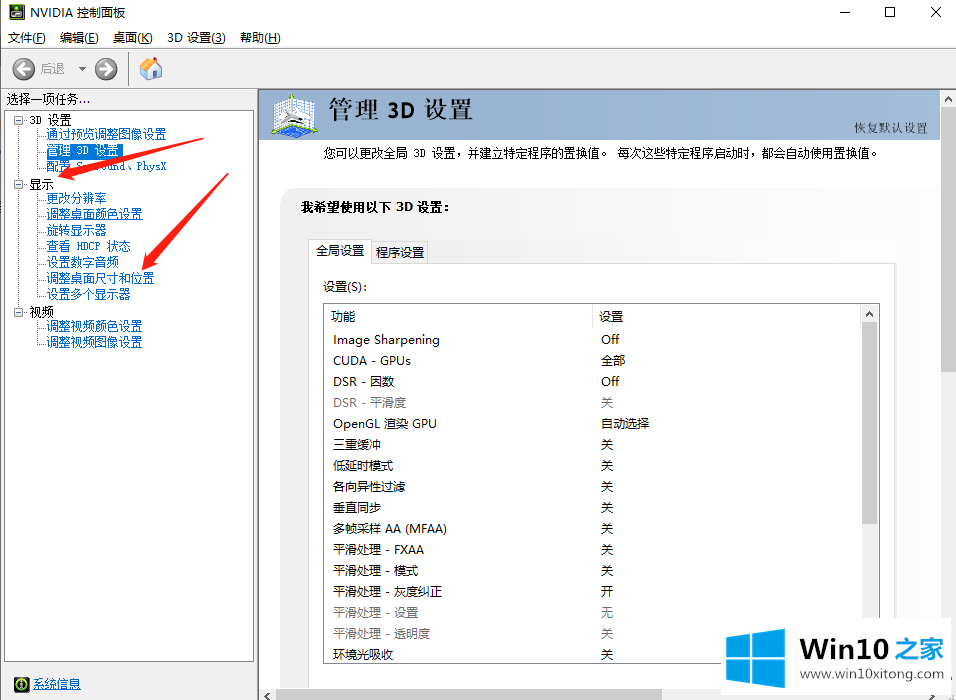Select 调整视频图像设置
This screenshot has height=700, width=956.
click(x=95, y=342)
